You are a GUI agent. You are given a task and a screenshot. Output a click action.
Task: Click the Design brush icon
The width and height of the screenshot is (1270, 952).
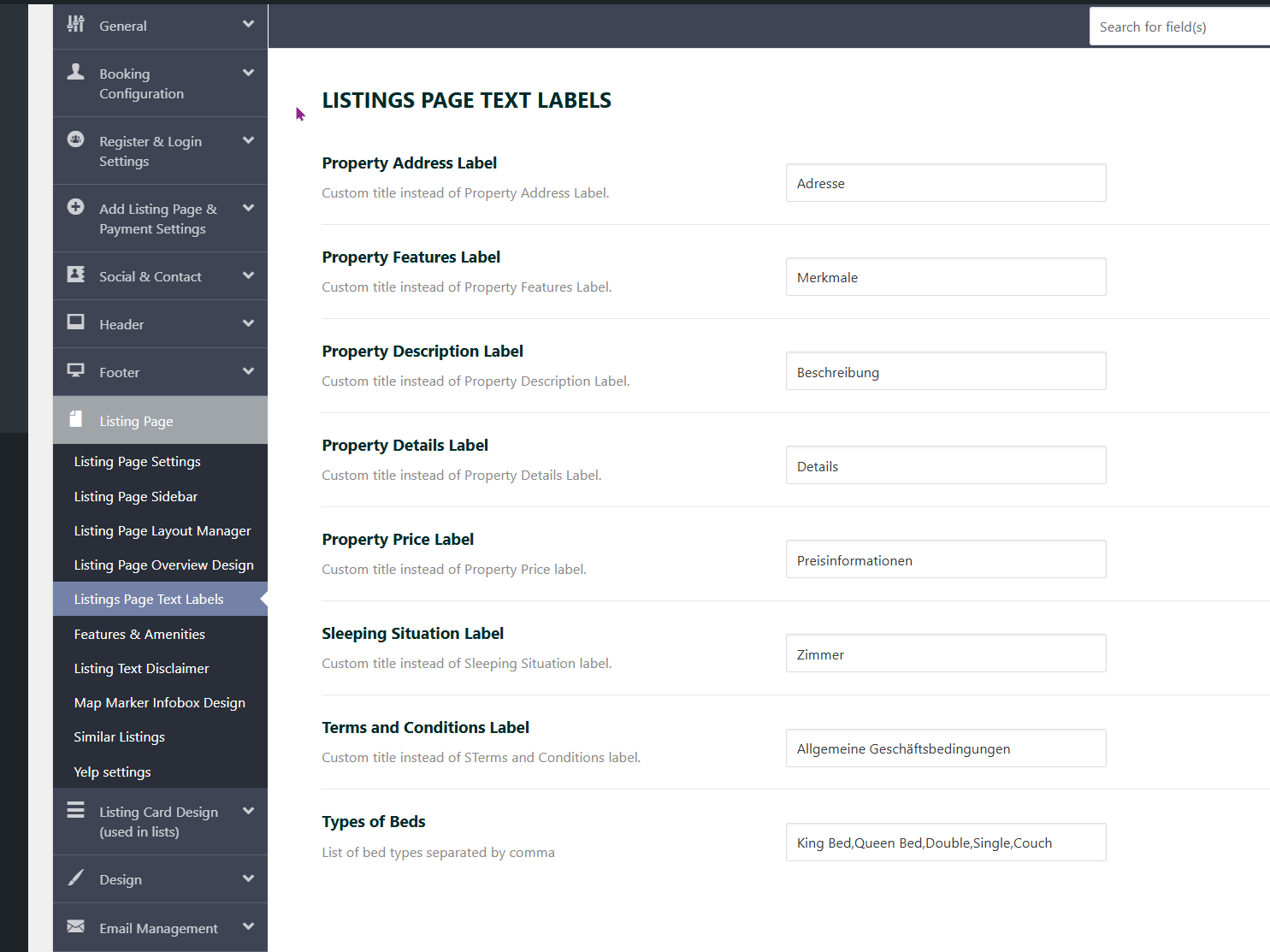pyautogui.click(x=76, y=877)
